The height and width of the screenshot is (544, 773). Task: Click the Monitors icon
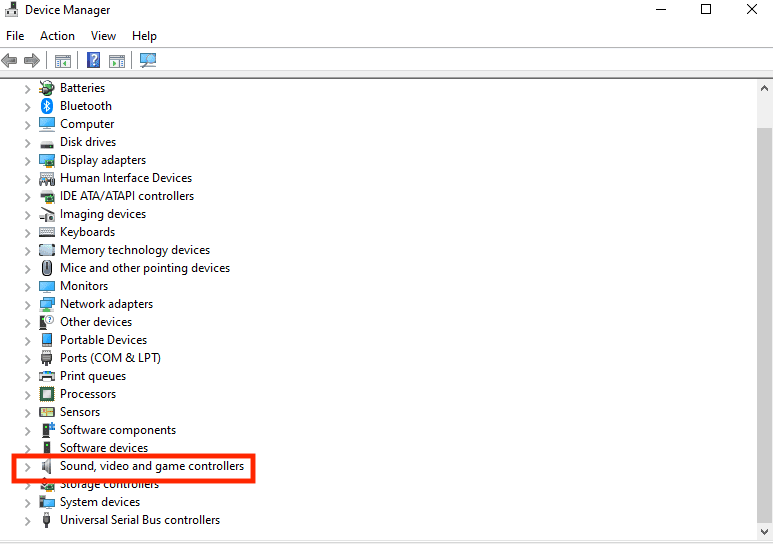coord(47,287)
